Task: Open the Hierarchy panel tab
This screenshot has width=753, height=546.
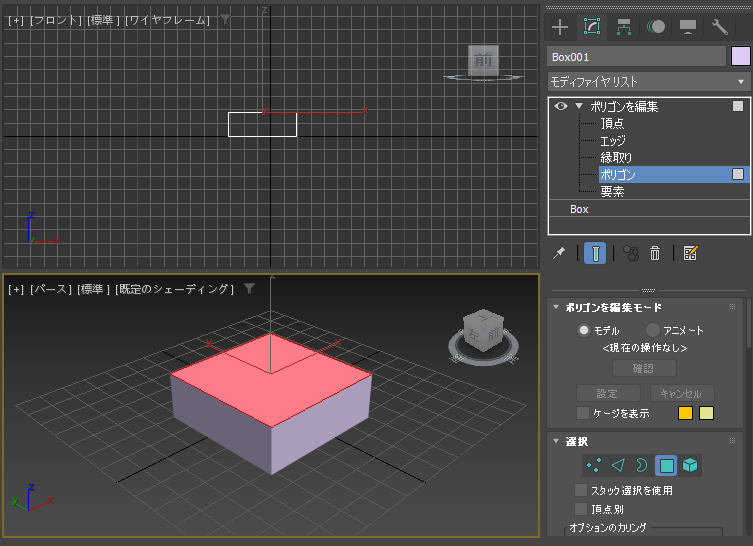Action: pyautogui.click(x=623, y=27)
